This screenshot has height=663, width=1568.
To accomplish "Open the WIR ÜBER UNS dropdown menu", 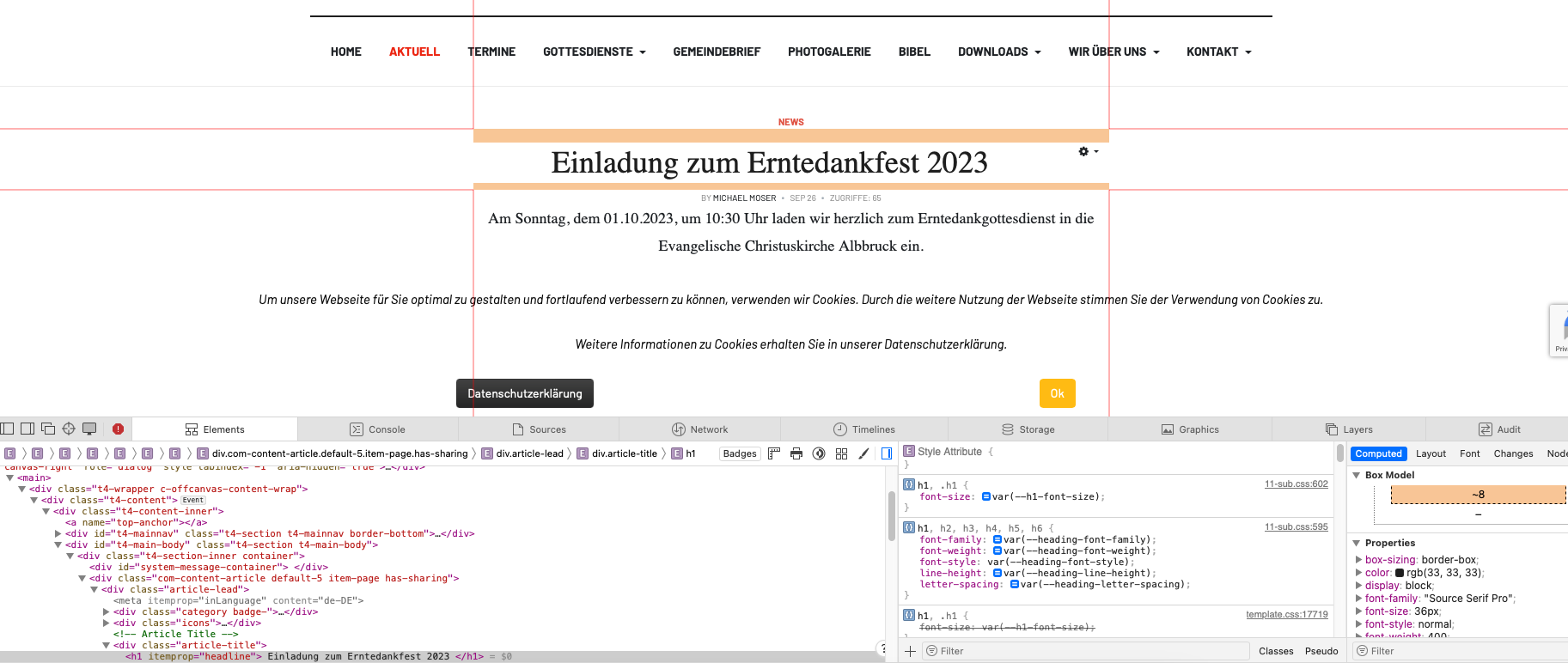I will [1113, 52].
